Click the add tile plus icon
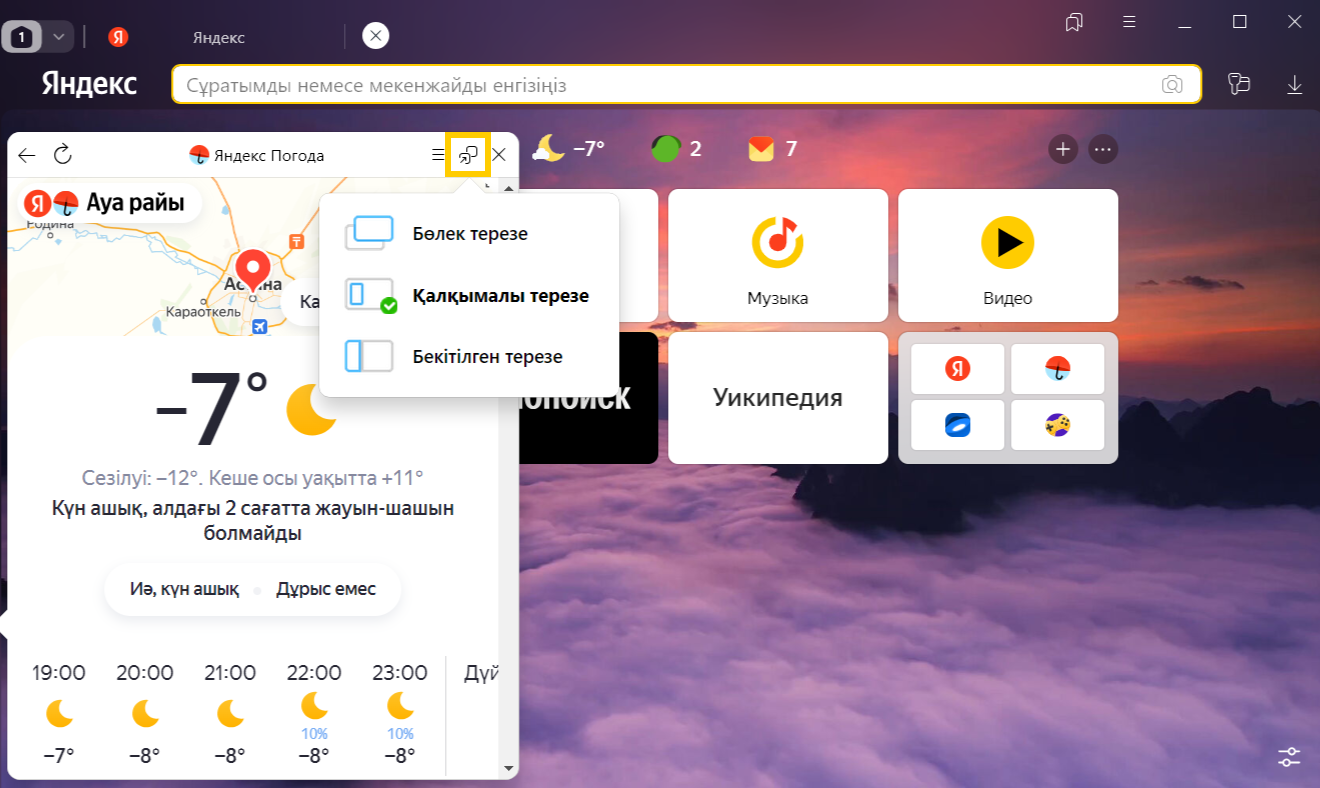Screen dimensions: 1320x788 tap(1062, 149)
